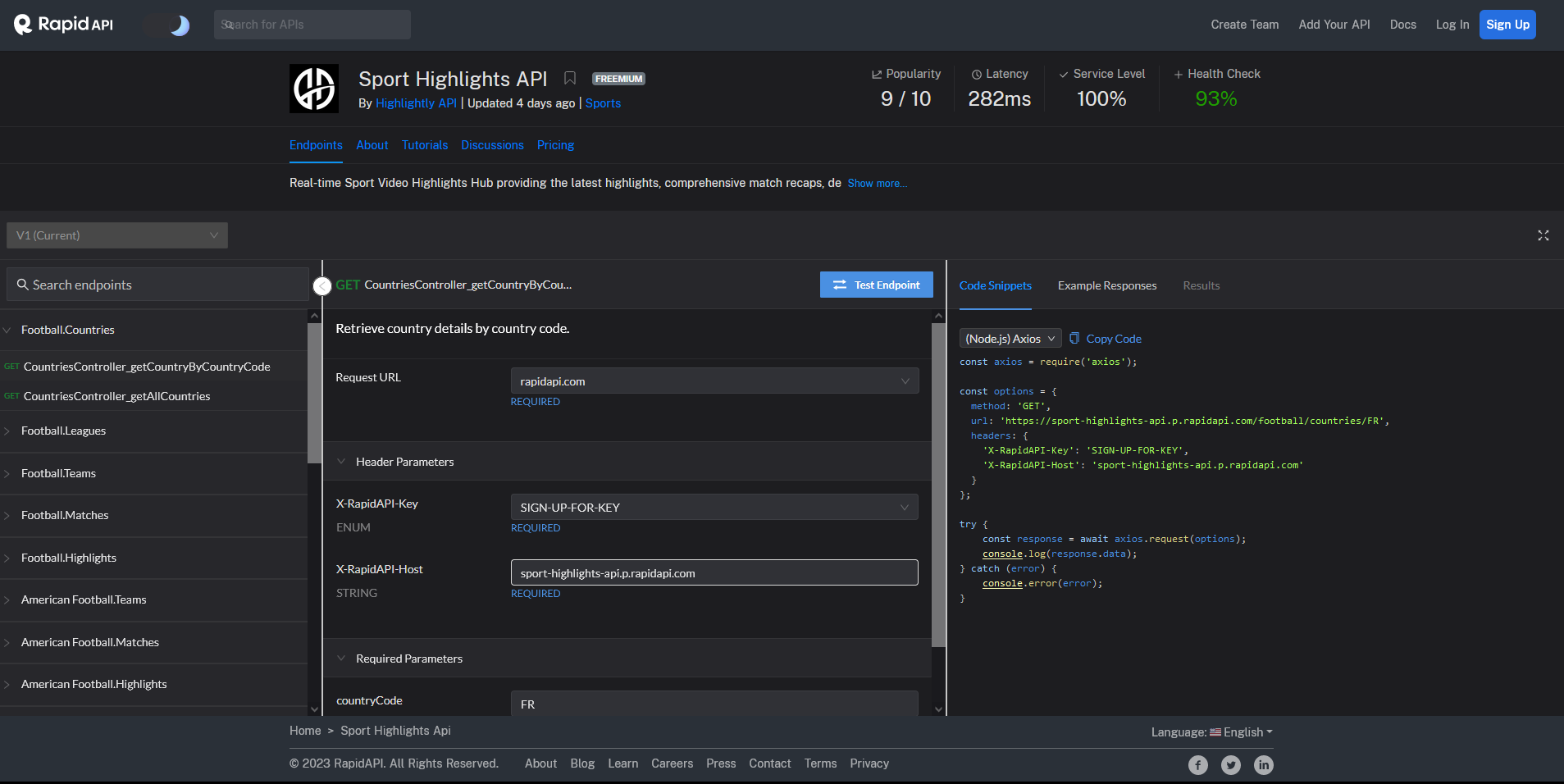Open footer Terms link

[820, 763]
